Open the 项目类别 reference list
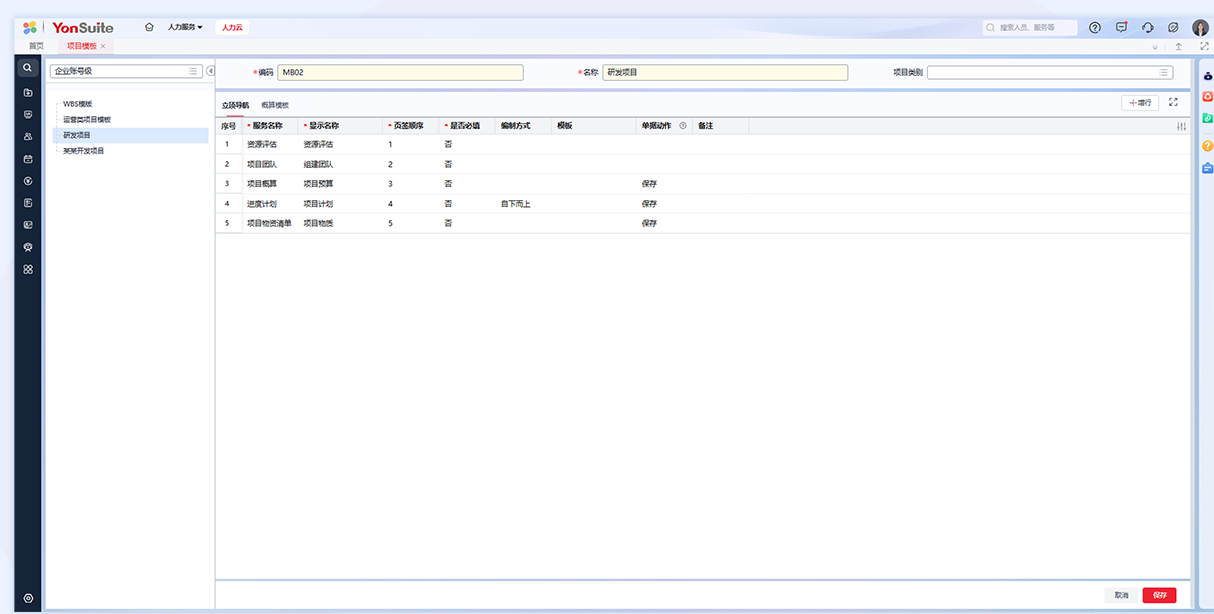The width and height of the screenshot is (1214, 614). [x=1163, y=72]
